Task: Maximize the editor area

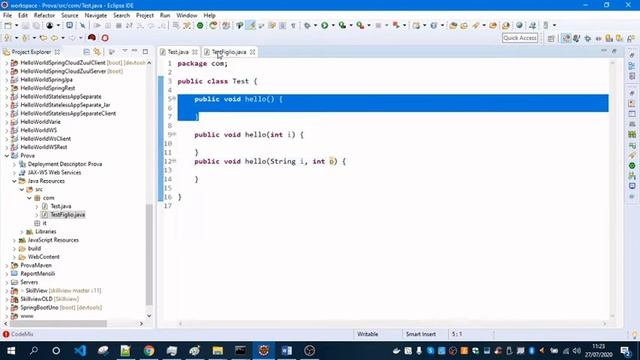Action: [x=614, y=51]
